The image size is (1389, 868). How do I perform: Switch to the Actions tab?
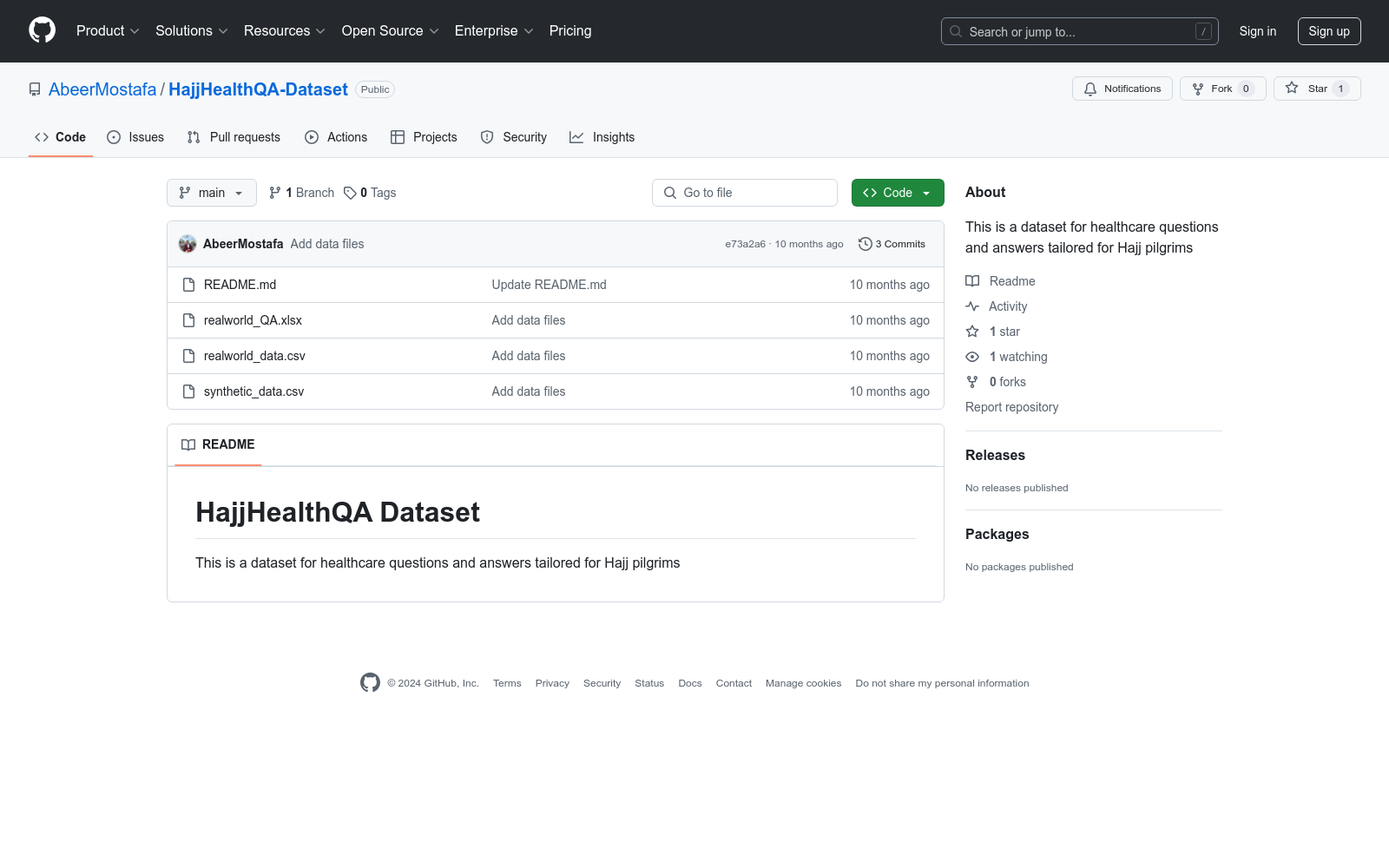point(336,137)
